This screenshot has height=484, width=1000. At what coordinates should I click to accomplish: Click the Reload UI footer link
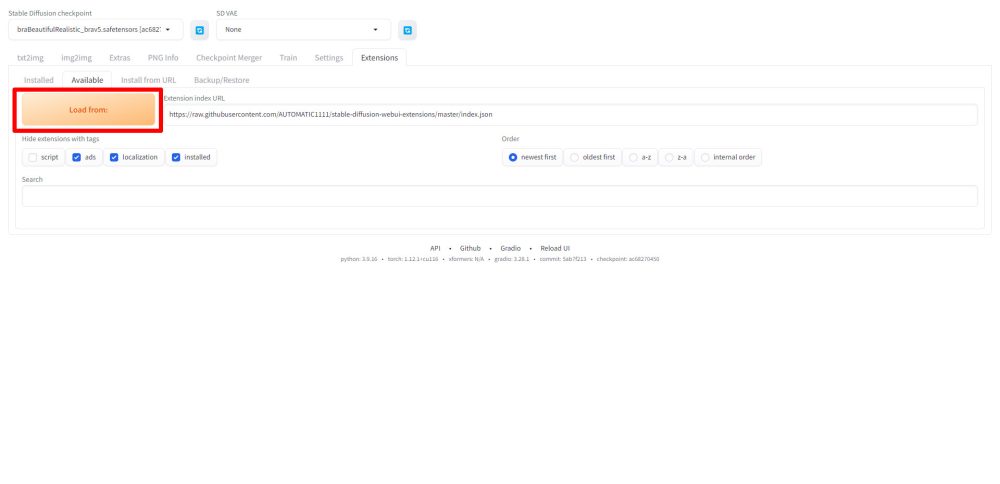tap(555, 248)
